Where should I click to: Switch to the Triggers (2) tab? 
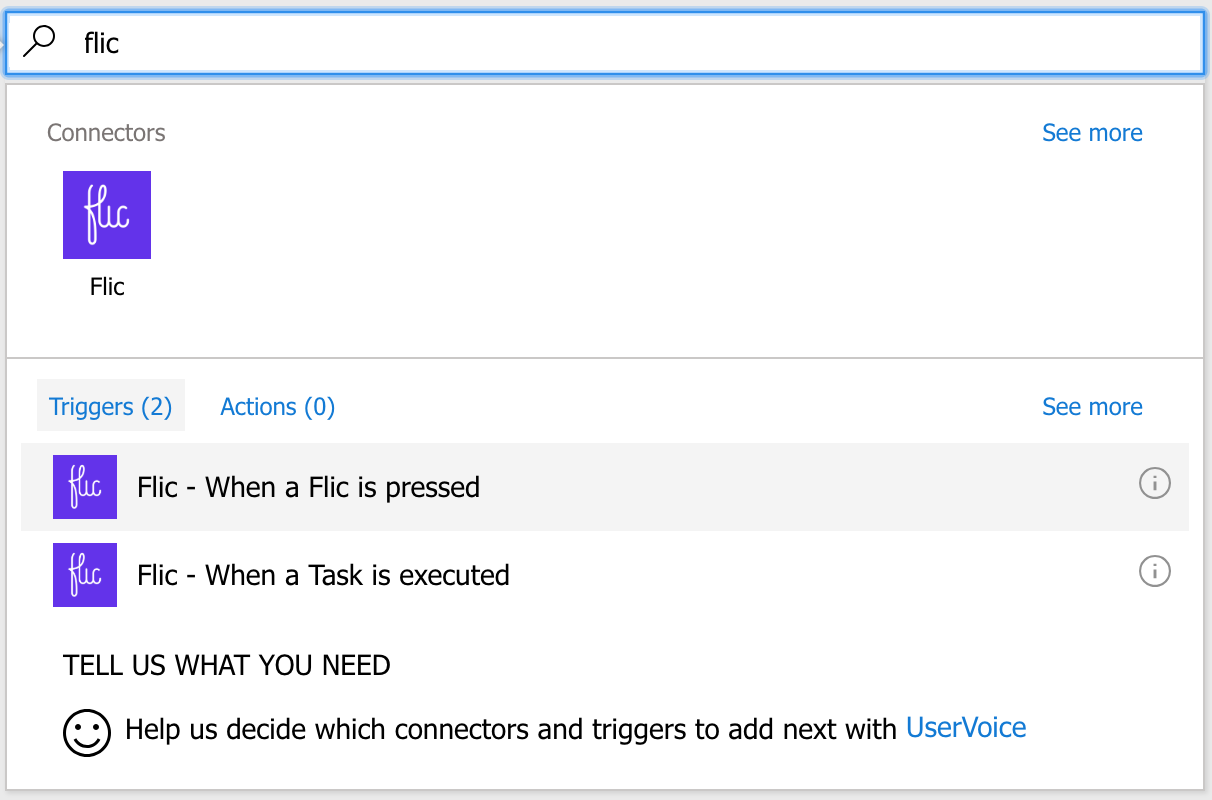coord(111,407)
